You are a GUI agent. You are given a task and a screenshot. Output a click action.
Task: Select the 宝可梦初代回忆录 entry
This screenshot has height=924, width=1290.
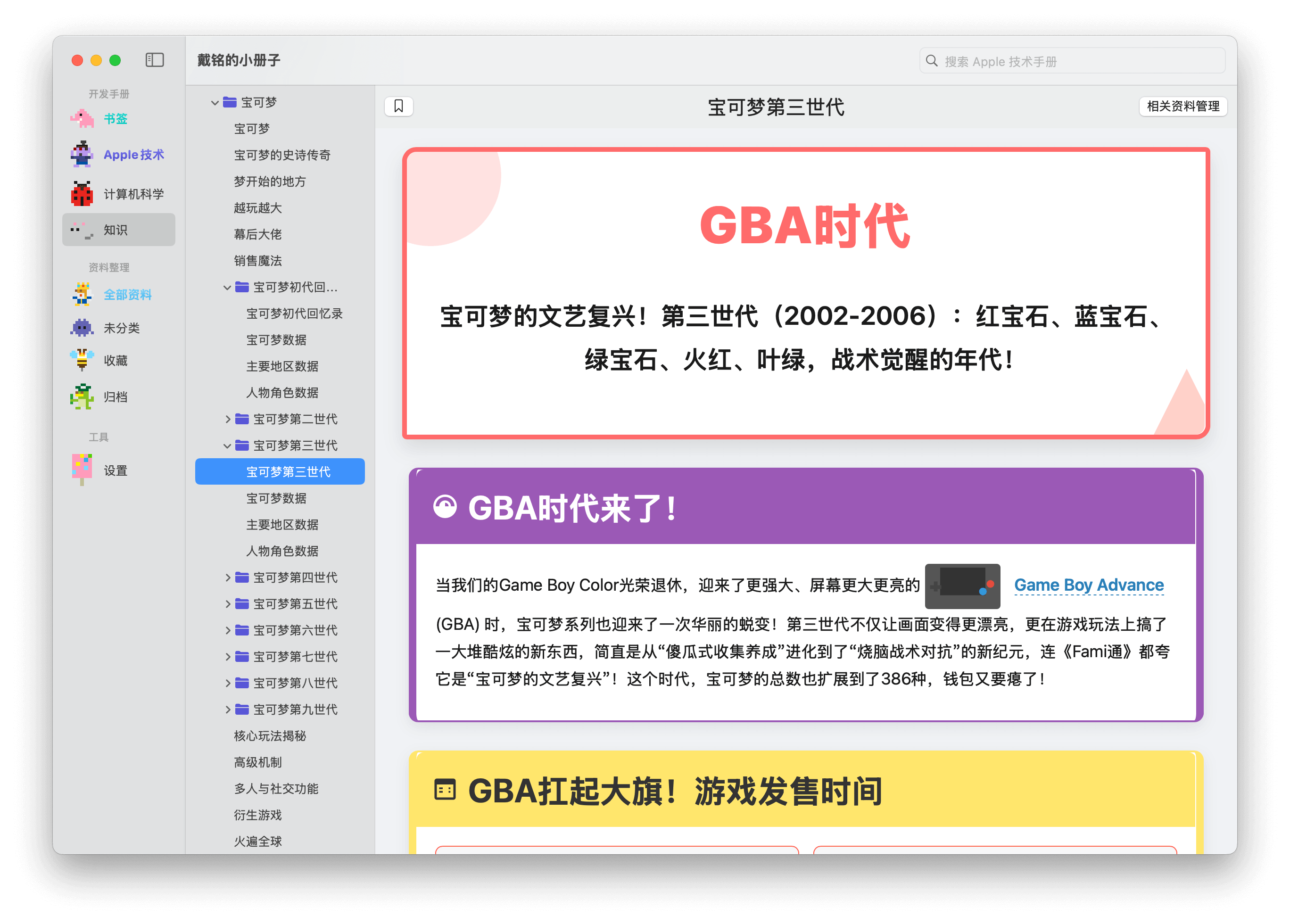[294, 313]
